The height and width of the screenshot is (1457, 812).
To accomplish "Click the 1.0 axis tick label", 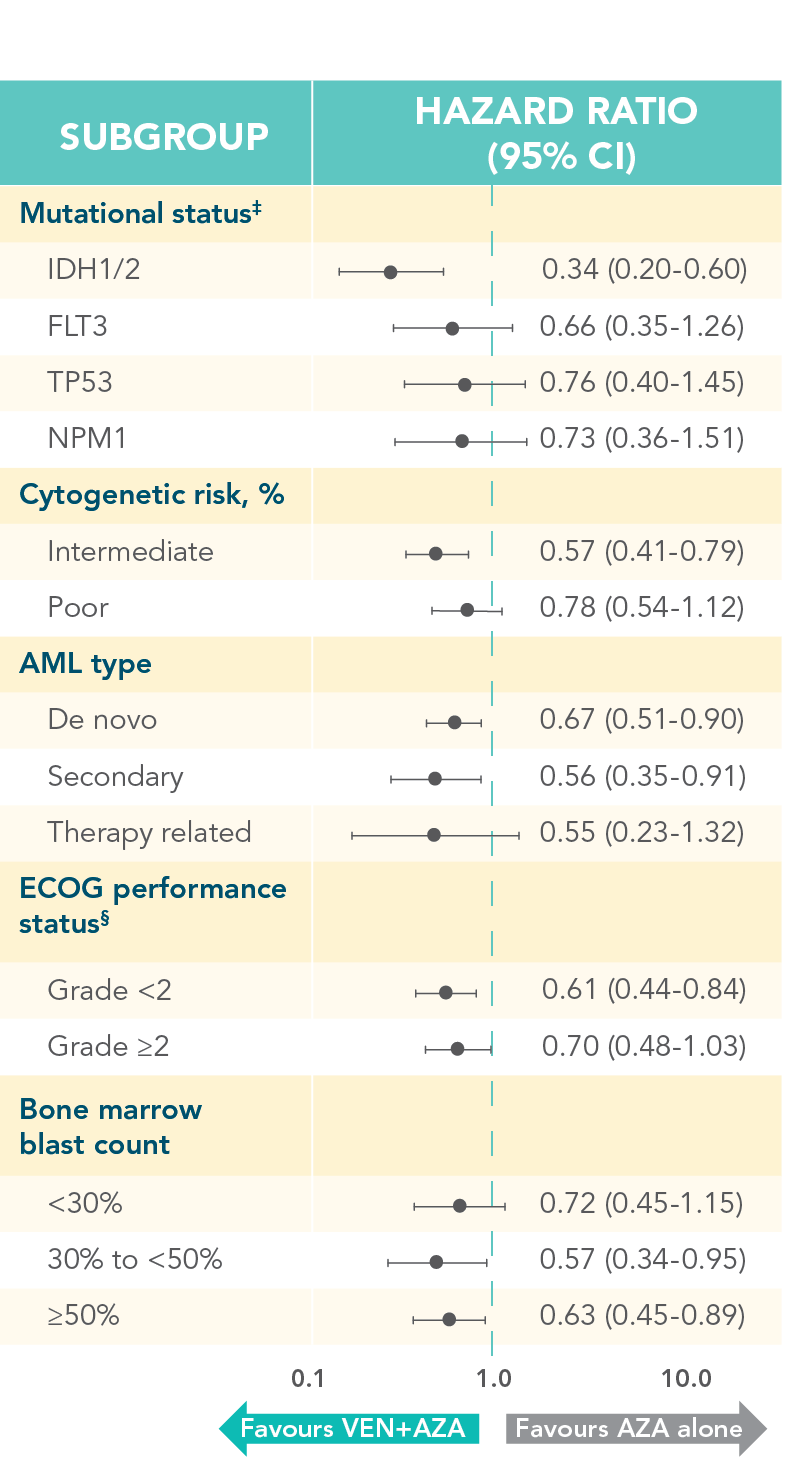I will pyautogui.click(x=493, y=1379).
